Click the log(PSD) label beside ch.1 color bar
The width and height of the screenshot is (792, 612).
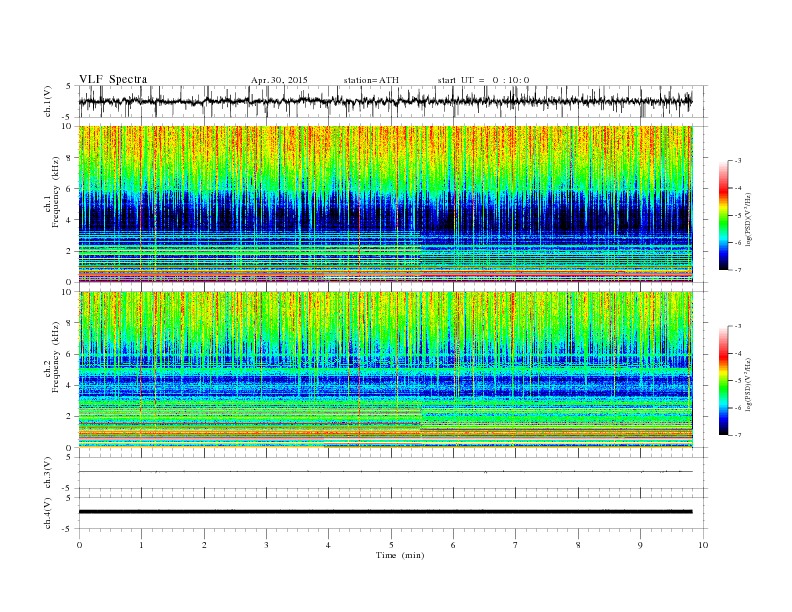[x=749, y=219]
